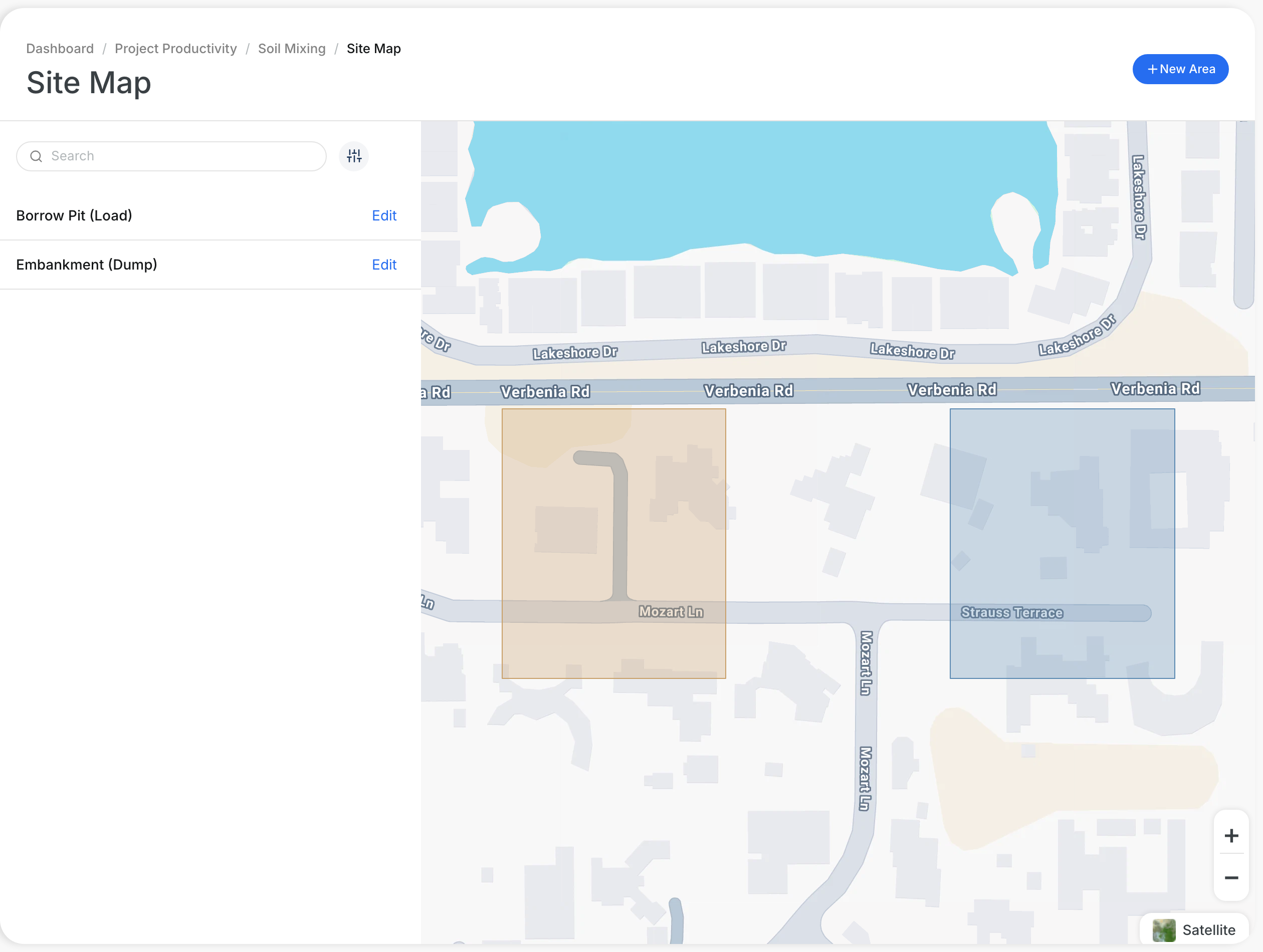Screen dimensions: 1263x952
Task: Edit the Borrow Pit (Load) area
Action: [384, 216]
